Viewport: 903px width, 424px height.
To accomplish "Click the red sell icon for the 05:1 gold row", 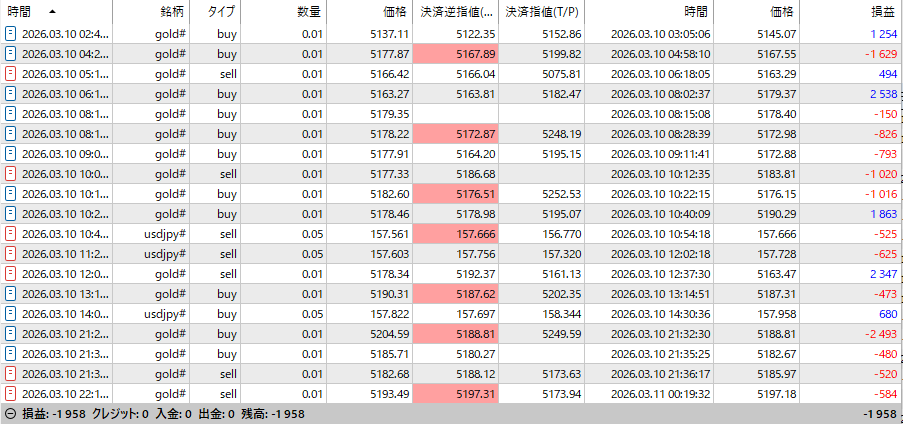I will click(11, 74).
